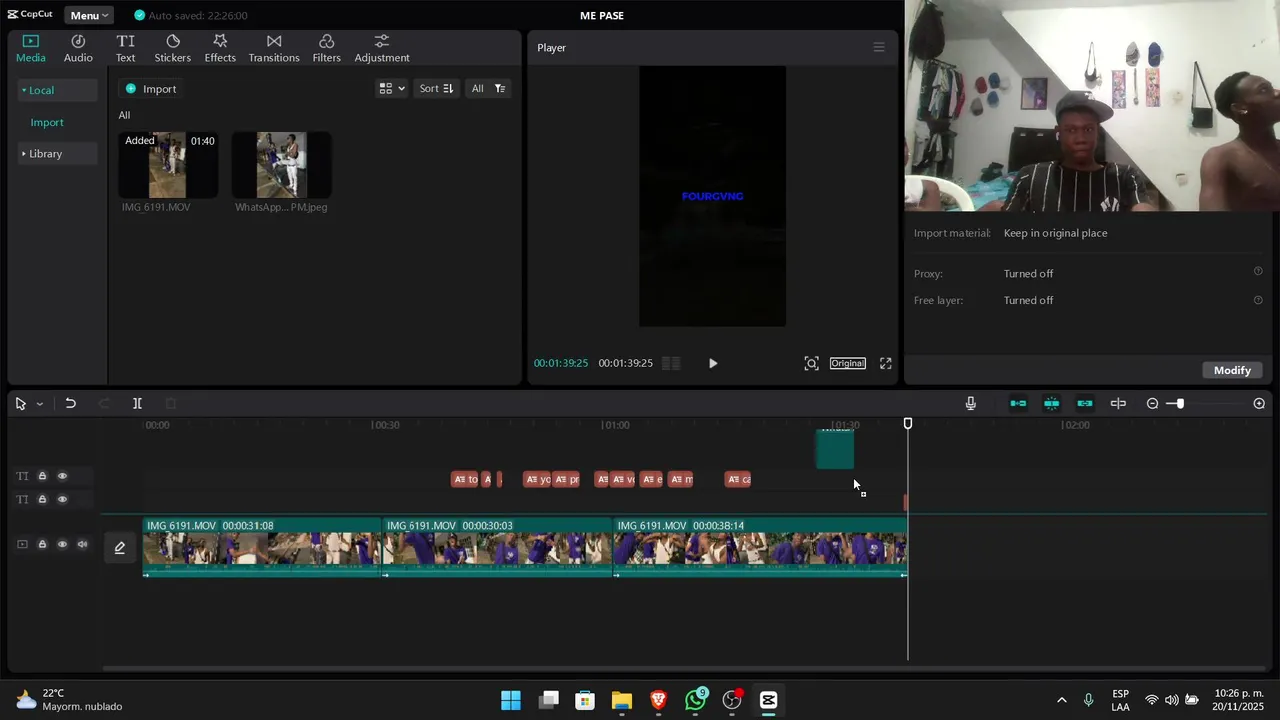
Task: Adjust the timeline zoom slider handle
Action: point(1180,403)
